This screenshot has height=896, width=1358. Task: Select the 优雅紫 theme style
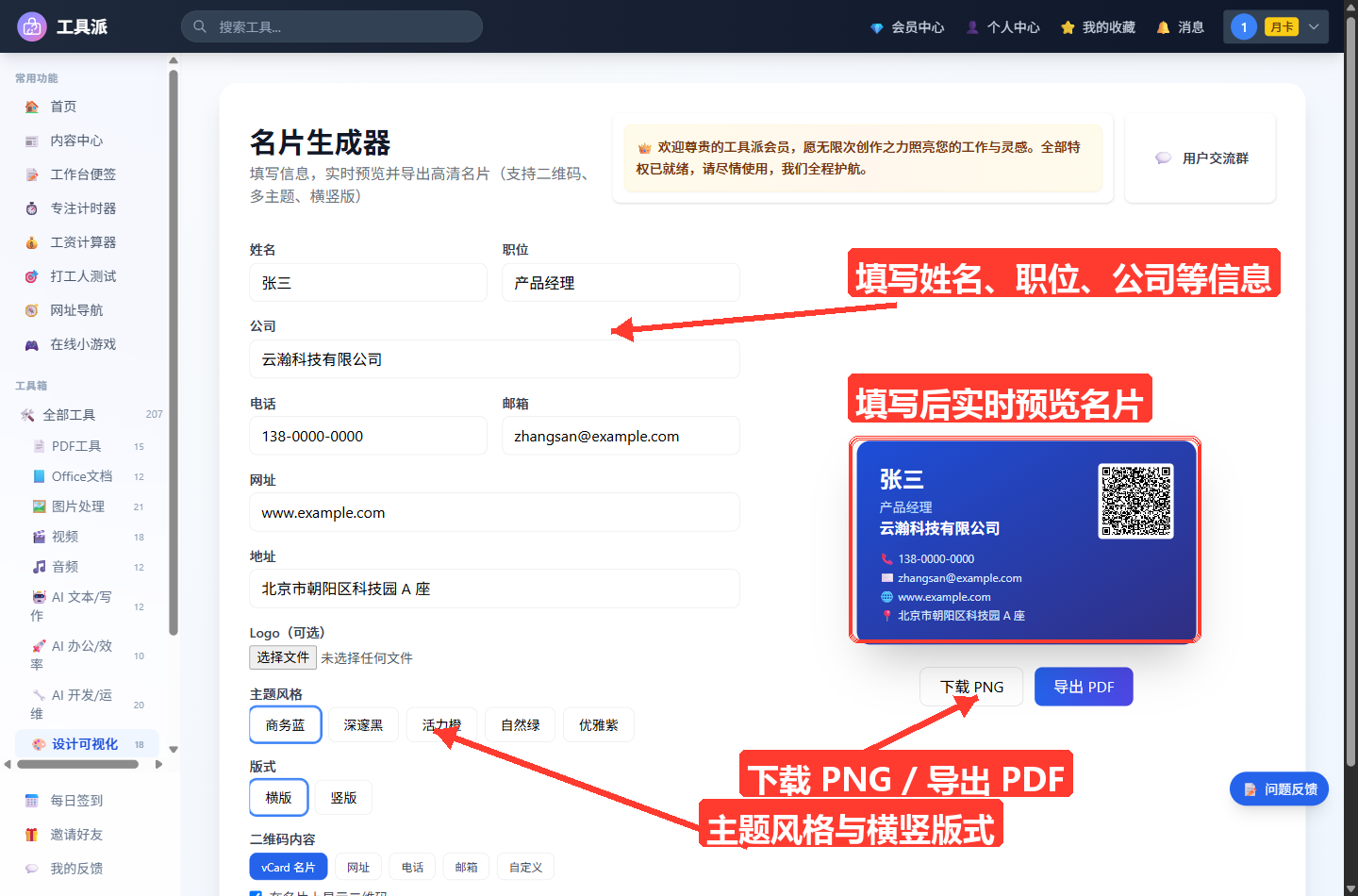coord(599,724)
